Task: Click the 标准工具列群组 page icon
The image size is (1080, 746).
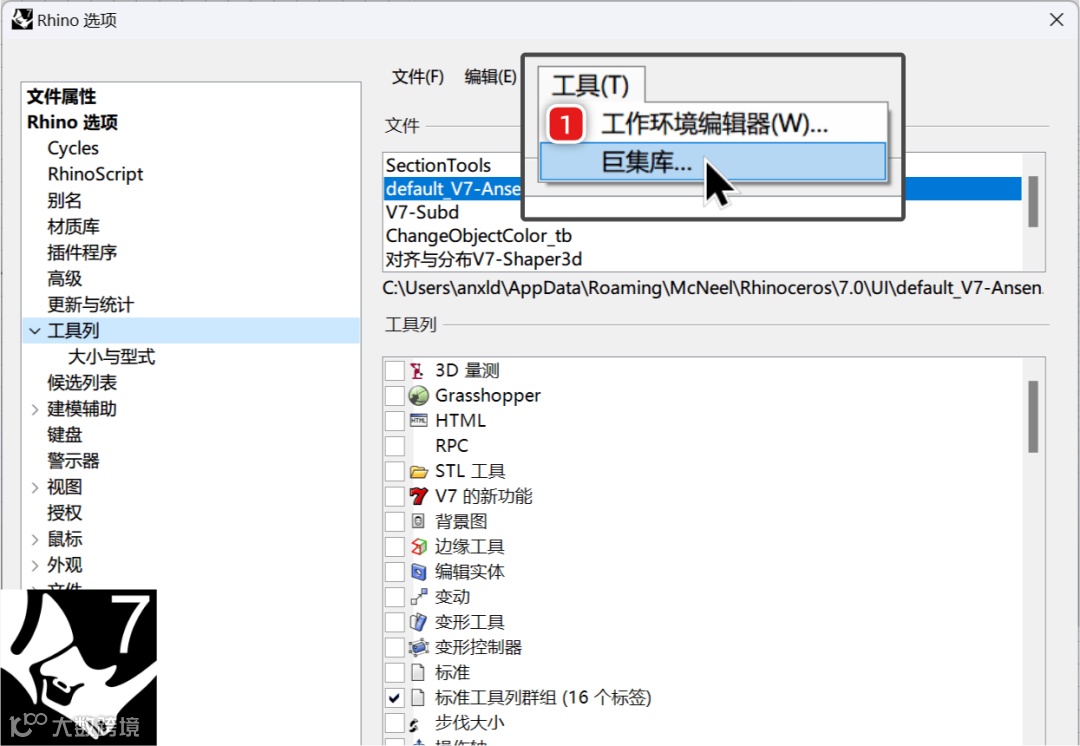Action: coord(417,697)
